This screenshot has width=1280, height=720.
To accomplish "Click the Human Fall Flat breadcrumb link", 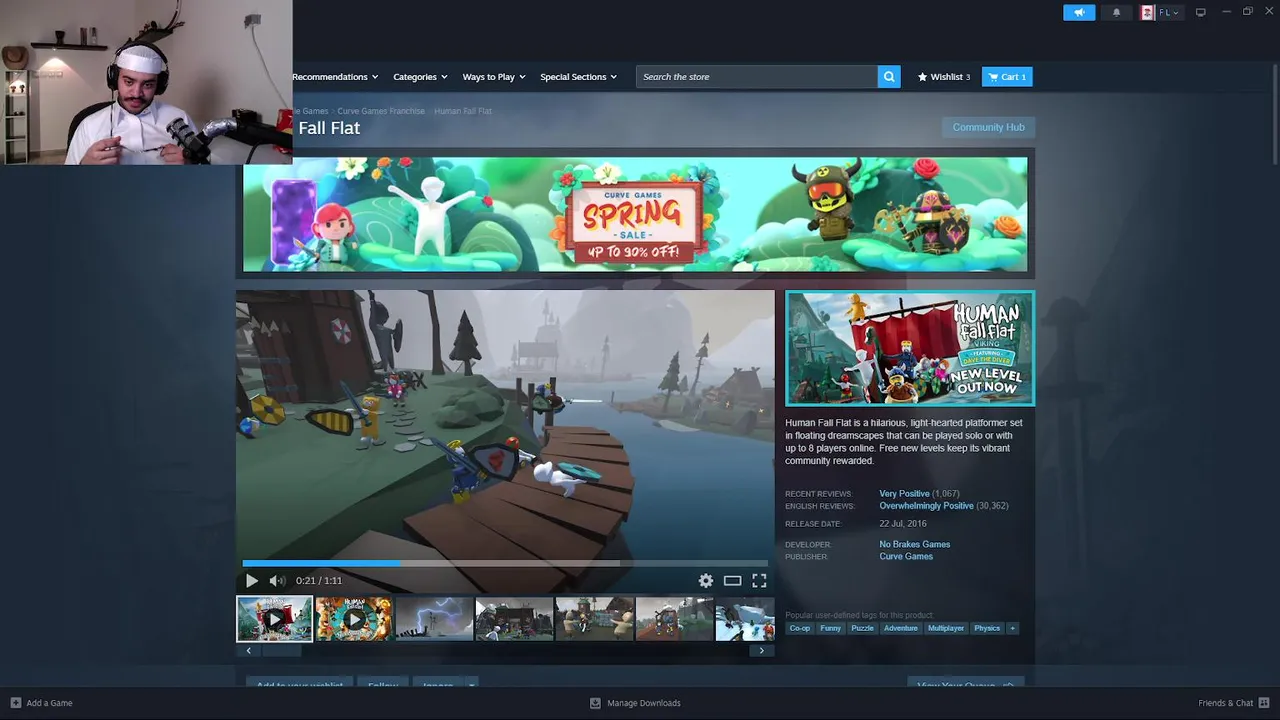I will [x=463, y=111].
